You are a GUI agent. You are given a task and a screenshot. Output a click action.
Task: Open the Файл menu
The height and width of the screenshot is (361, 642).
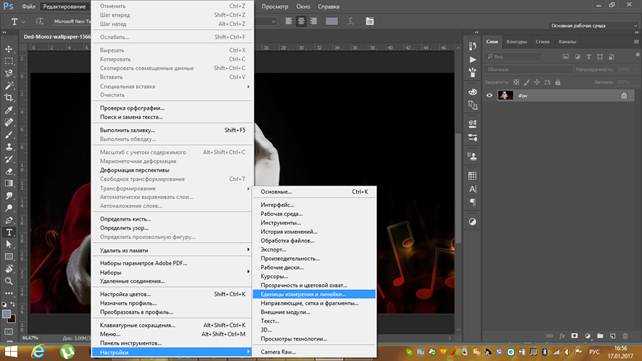[x=29, y=6]
